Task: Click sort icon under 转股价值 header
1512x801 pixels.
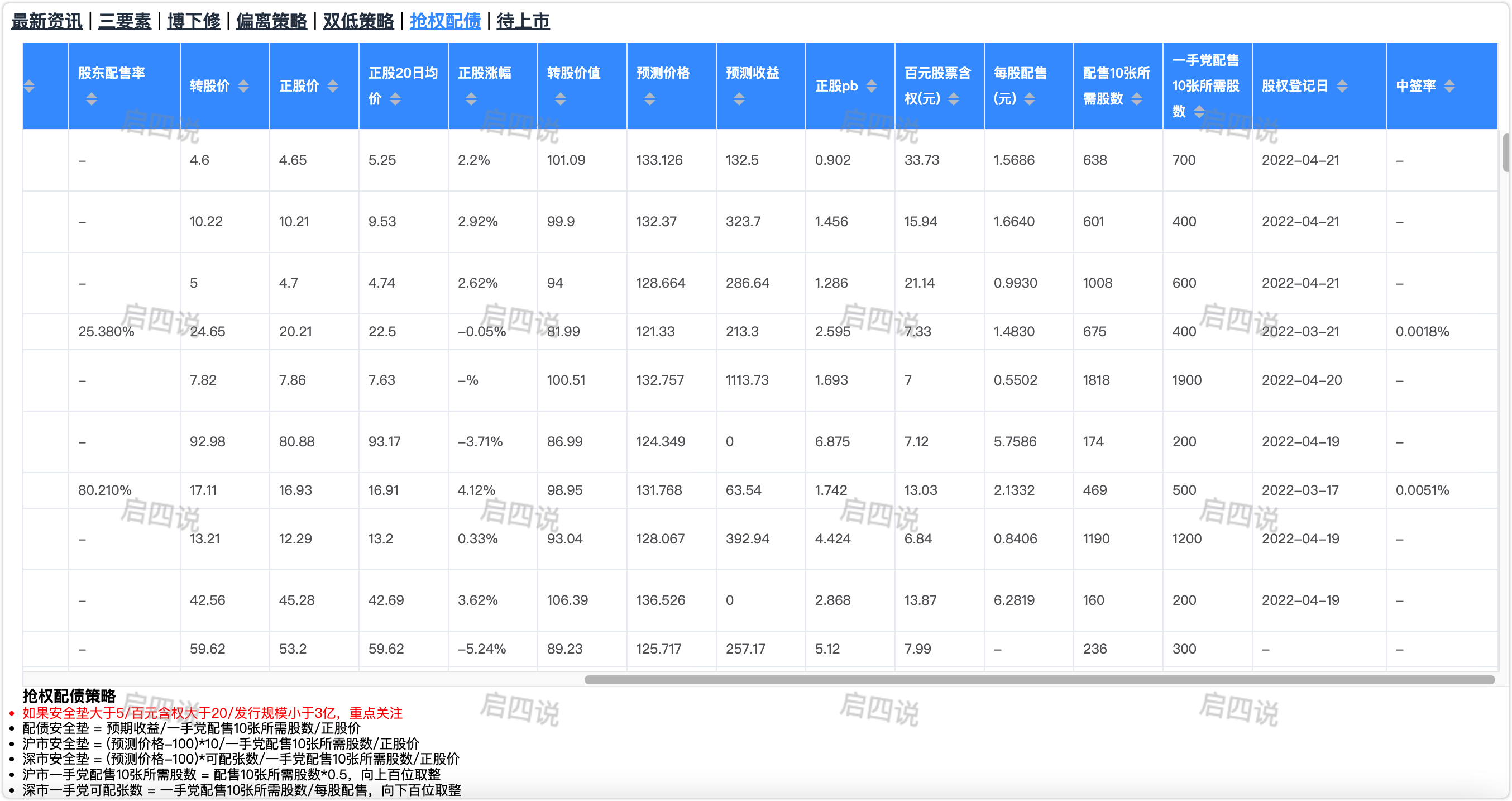Action: (561, 99)
